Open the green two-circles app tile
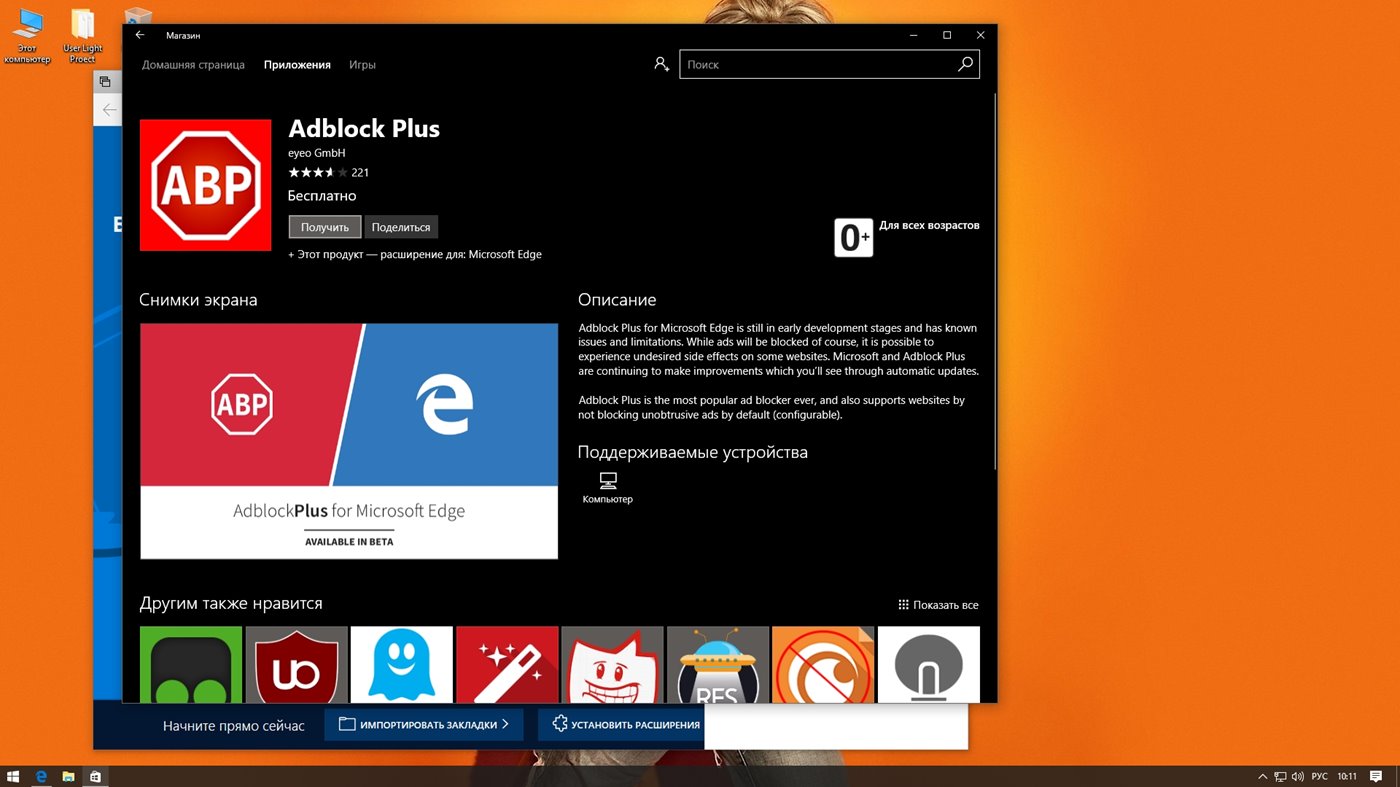Image resolution: width=1400 pixels, height=787 pixels. pos(191,665)
